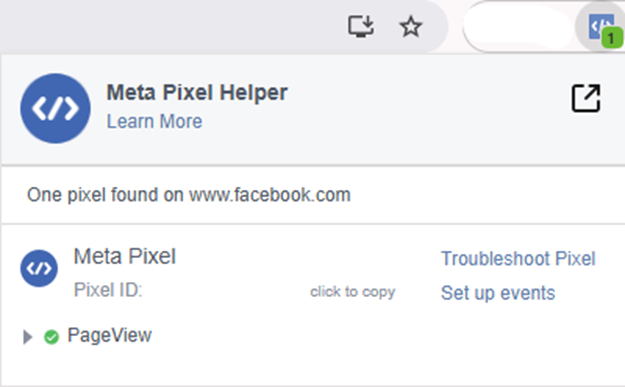The height and width of the screenshot is (387, 625).
Task: Click the green badge showing 1
Action: click(612, 38)
